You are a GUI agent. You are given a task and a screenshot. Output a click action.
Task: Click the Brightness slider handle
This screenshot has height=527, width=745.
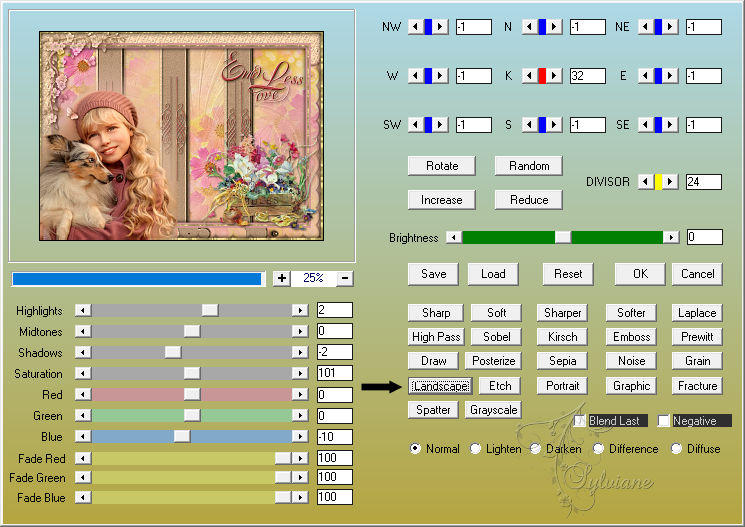click(x=563, y=237)
